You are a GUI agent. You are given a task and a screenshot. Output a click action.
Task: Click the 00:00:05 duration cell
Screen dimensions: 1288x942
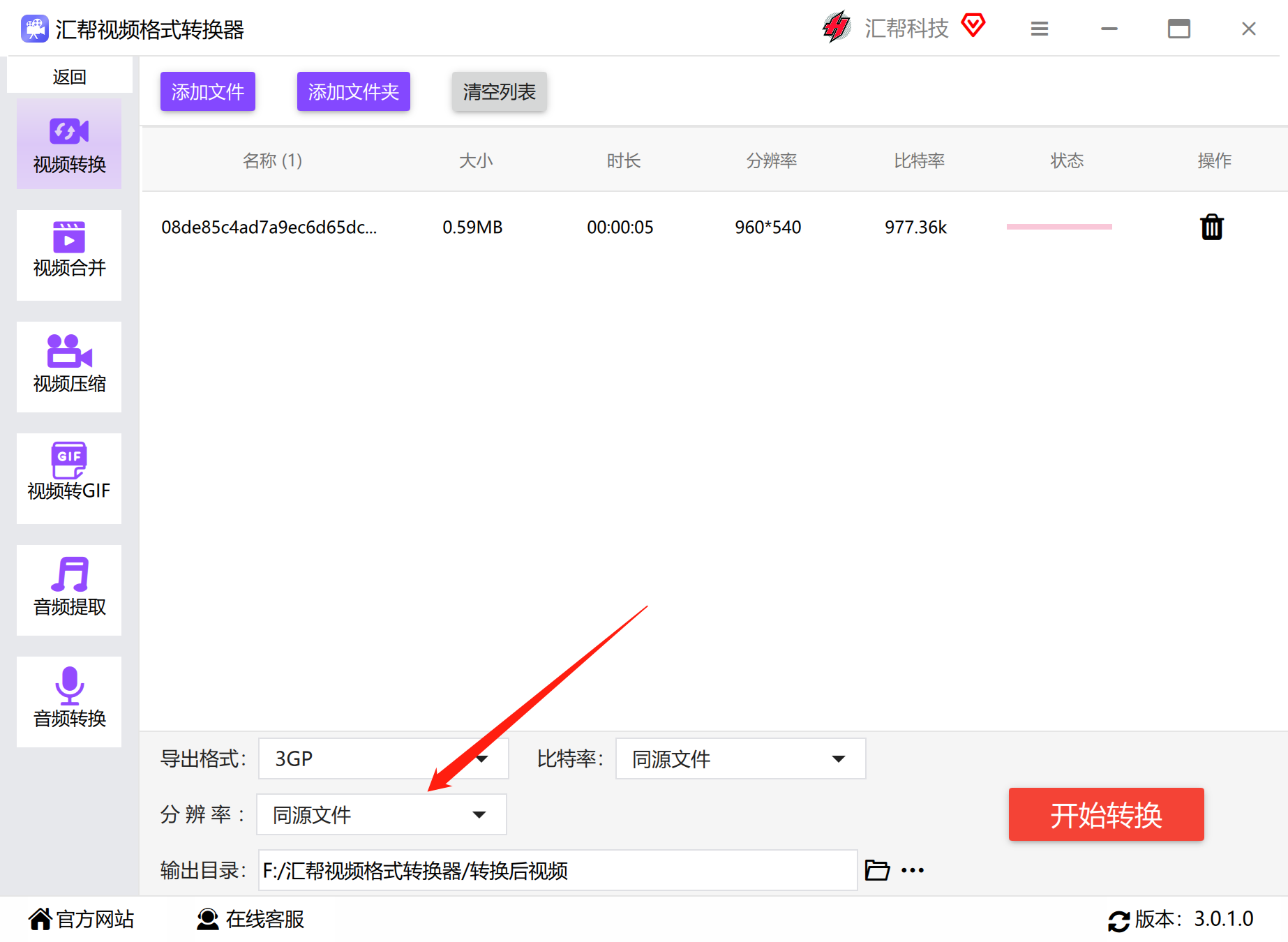620,227
